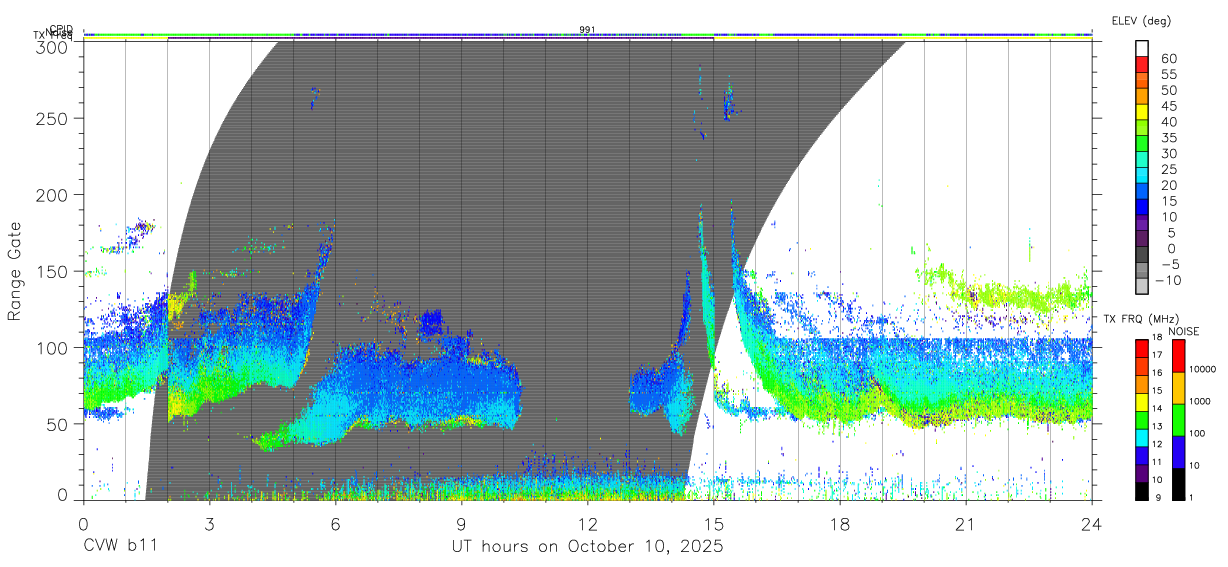Click the "Range Gate" y-axis label
Screen dimensions: 1228x567
(16, 271)
